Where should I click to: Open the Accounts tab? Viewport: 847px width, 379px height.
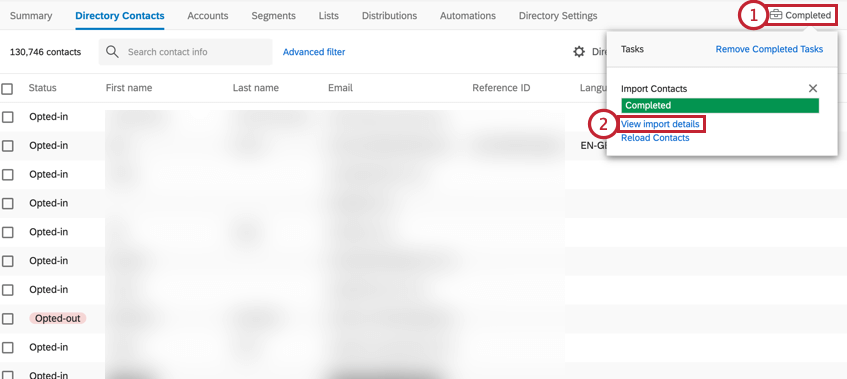pyautogui.click(x=208, y=16)
